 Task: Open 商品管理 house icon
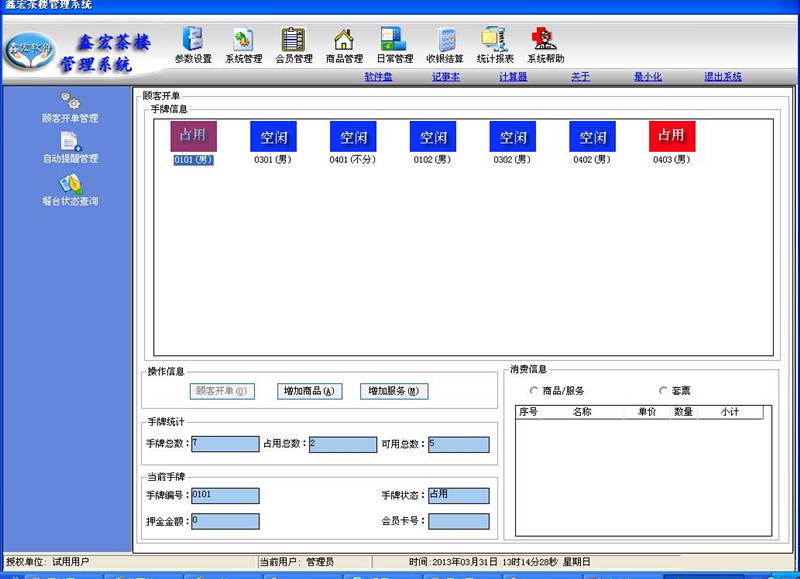point(344,45)
